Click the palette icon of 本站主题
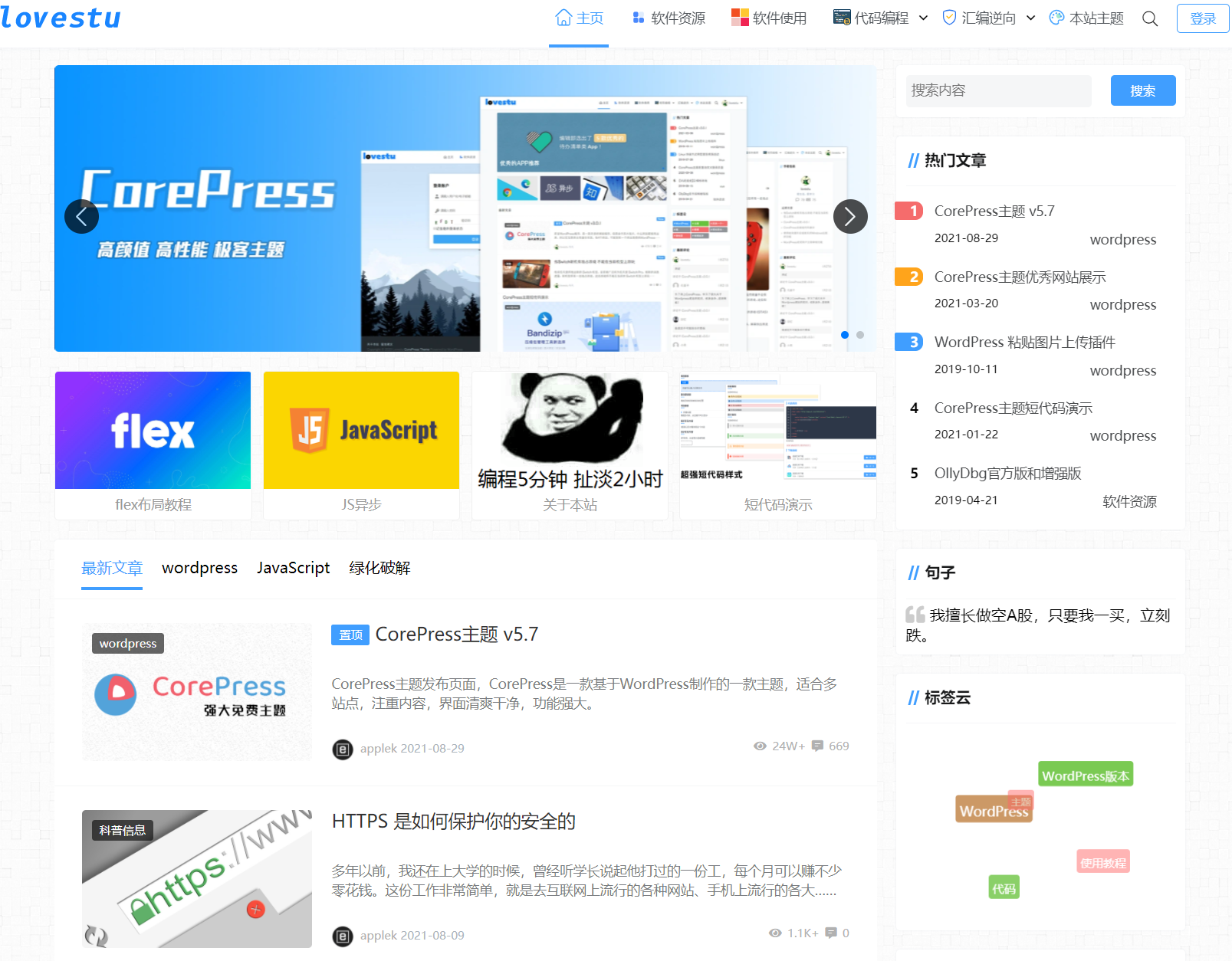The height and width of the screenshot is (961, 1232). click(x=1056, y=18)
